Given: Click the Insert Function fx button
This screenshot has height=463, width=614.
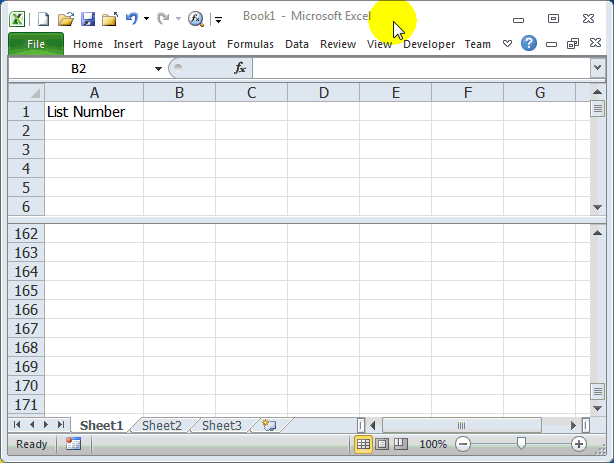Looking at the screenshot, I should coord(240,68).
